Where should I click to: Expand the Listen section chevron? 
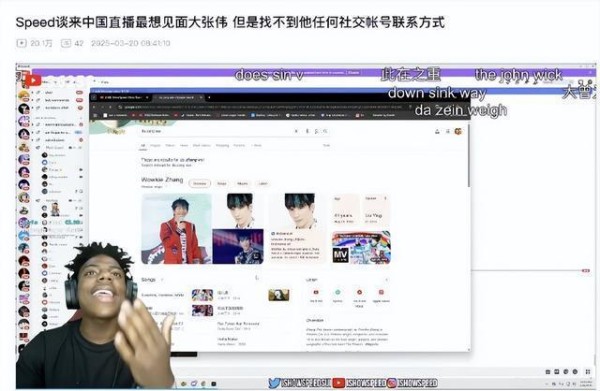(x=386, y=280)
